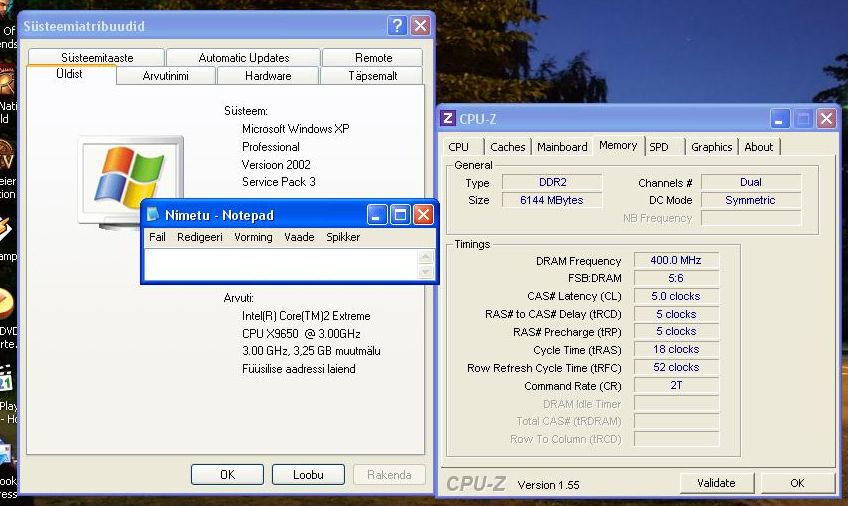The width and height of the screenshot is (848, 506).
Task: Click the Notepad title bar icon
Action: 153,215
